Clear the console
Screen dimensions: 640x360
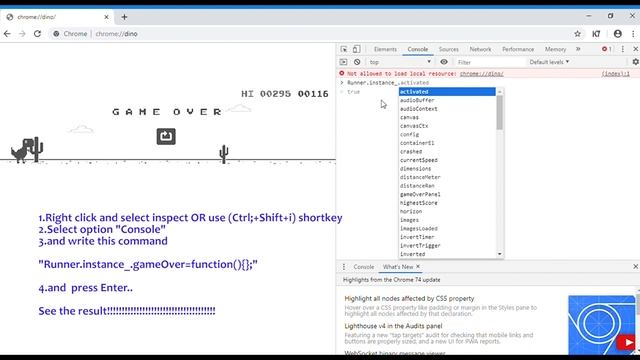tap(357, 62)
